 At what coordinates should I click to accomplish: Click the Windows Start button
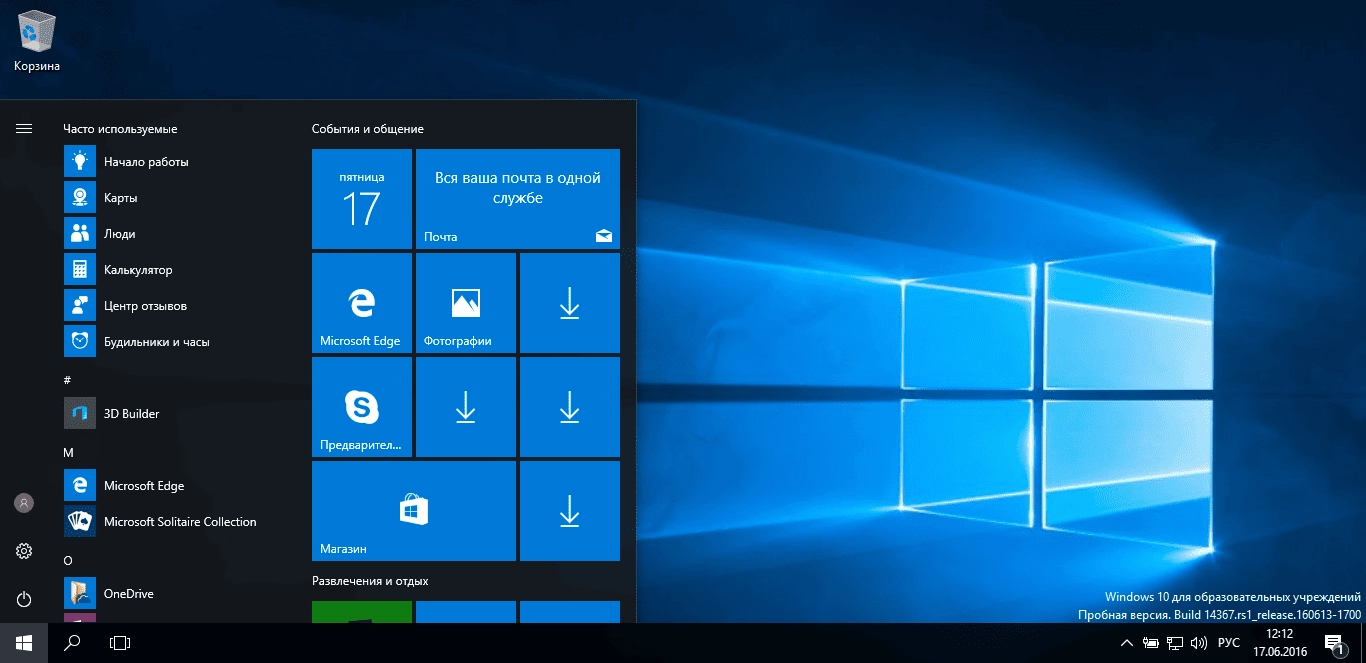pos(24,643)
